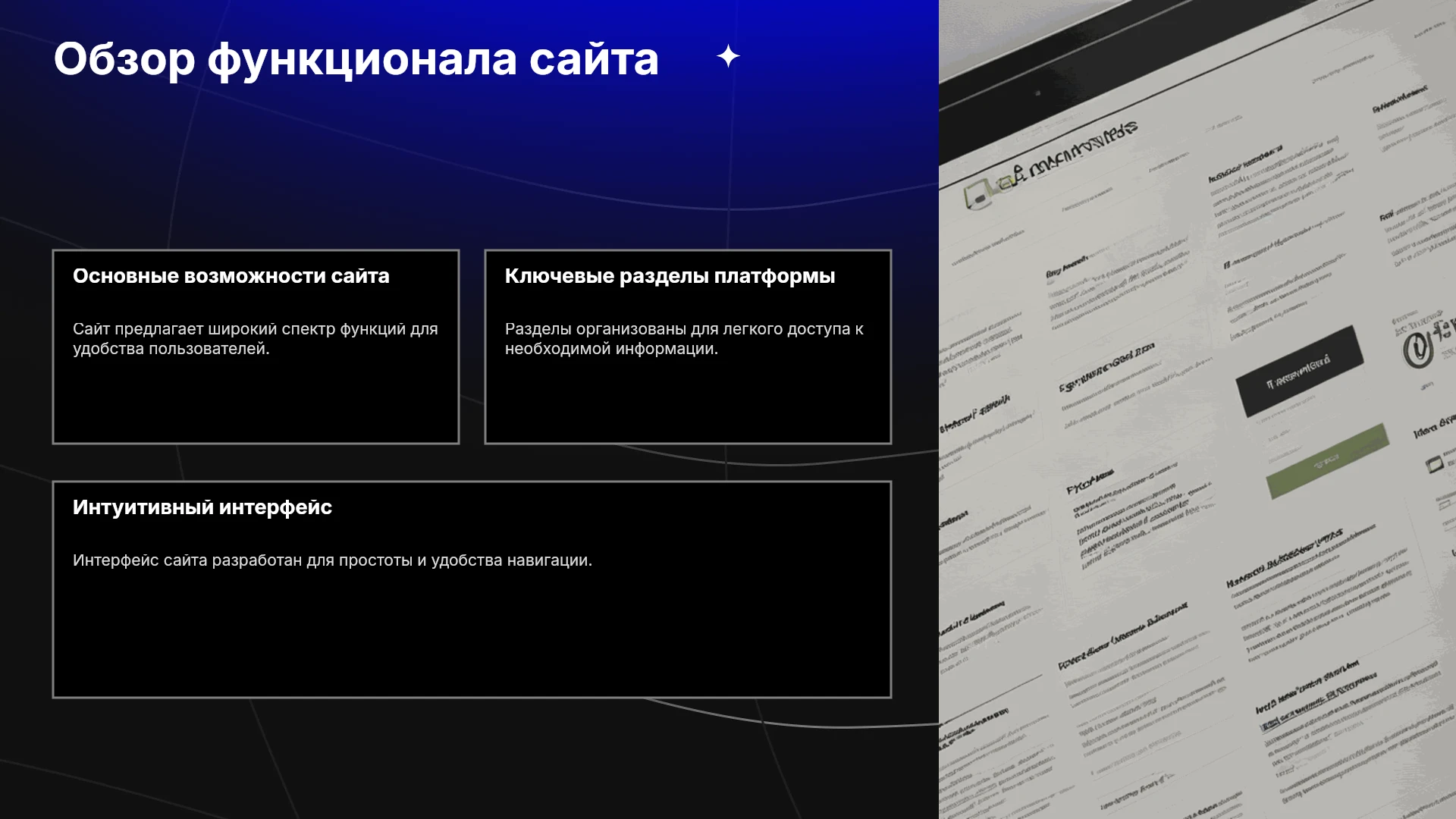Click the green button in the photo
Screen dimensions: 1456x819
[x=1327, y=460]
